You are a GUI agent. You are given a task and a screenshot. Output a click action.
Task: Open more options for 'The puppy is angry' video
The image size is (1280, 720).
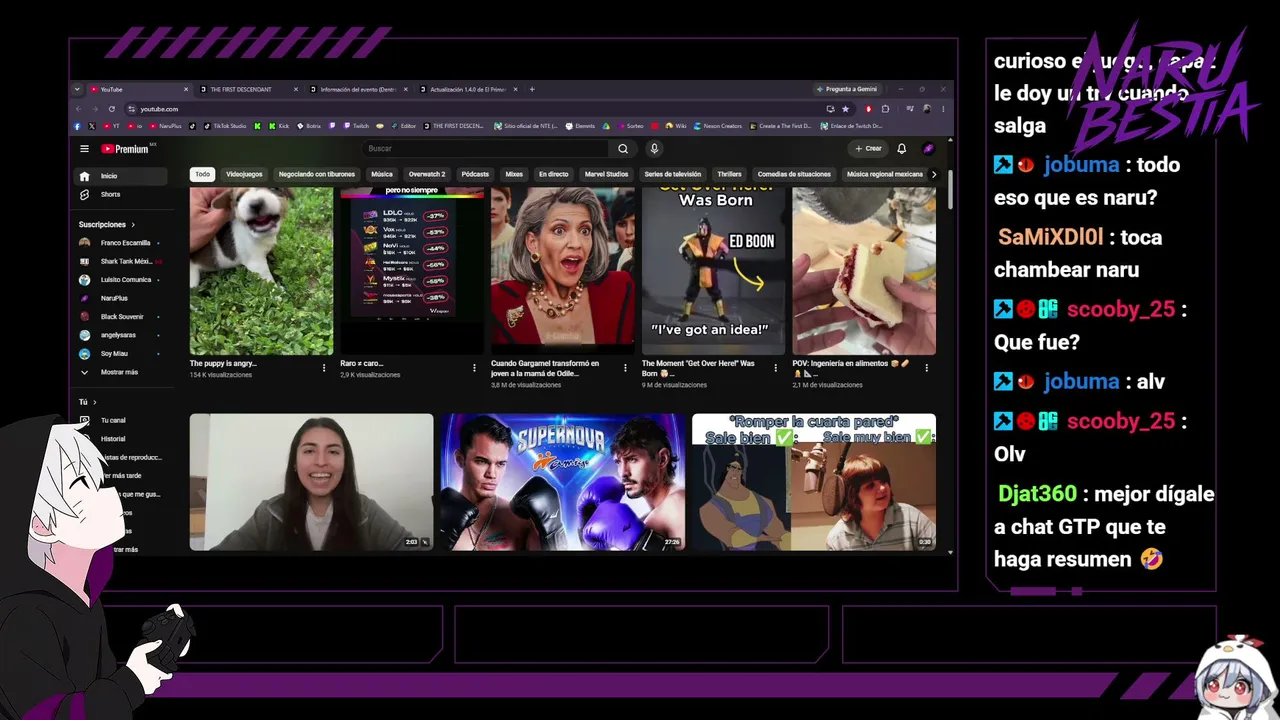(324, 368)
